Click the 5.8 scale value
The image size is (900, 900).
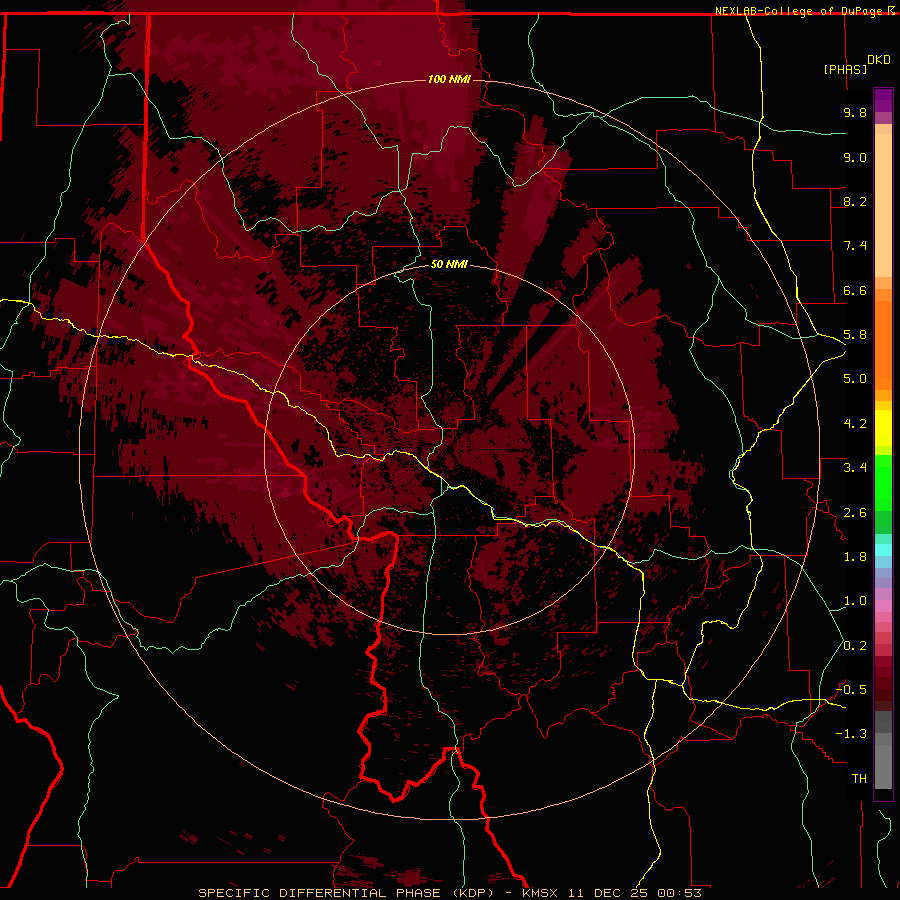pyautogui.click(x=855, y=335)
